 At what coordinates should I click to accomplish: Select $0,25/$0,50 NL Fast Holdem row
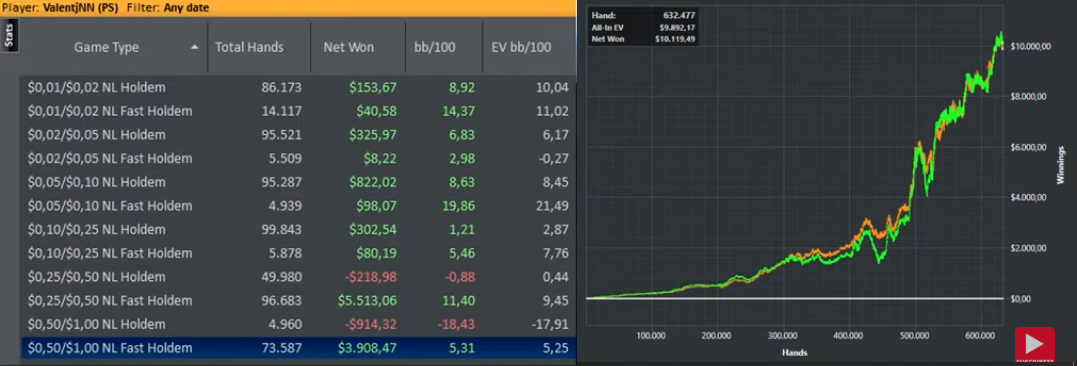(297, 301)
